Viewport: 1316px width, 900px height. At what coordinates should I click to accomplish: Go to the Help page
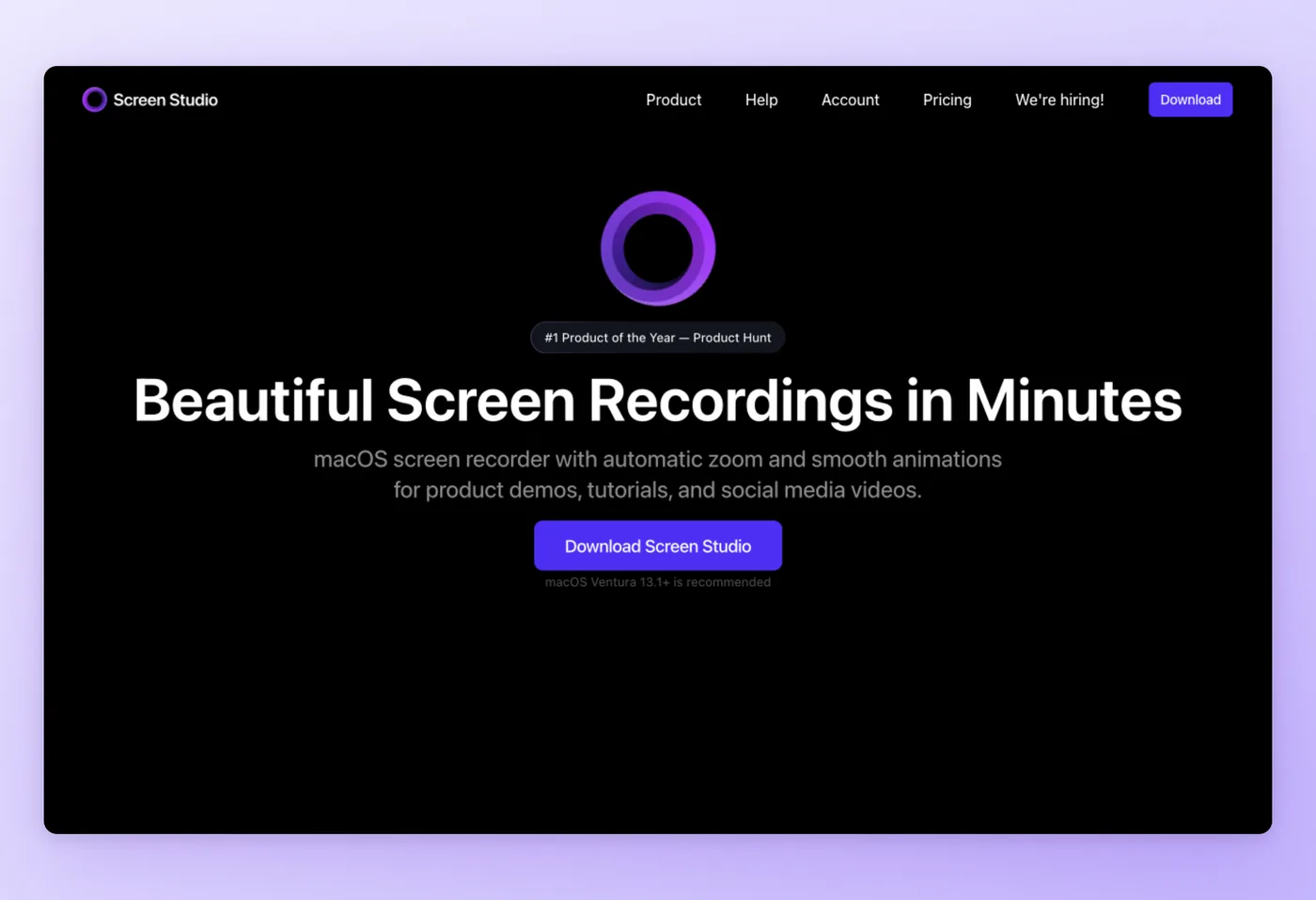tap(761, 100)
